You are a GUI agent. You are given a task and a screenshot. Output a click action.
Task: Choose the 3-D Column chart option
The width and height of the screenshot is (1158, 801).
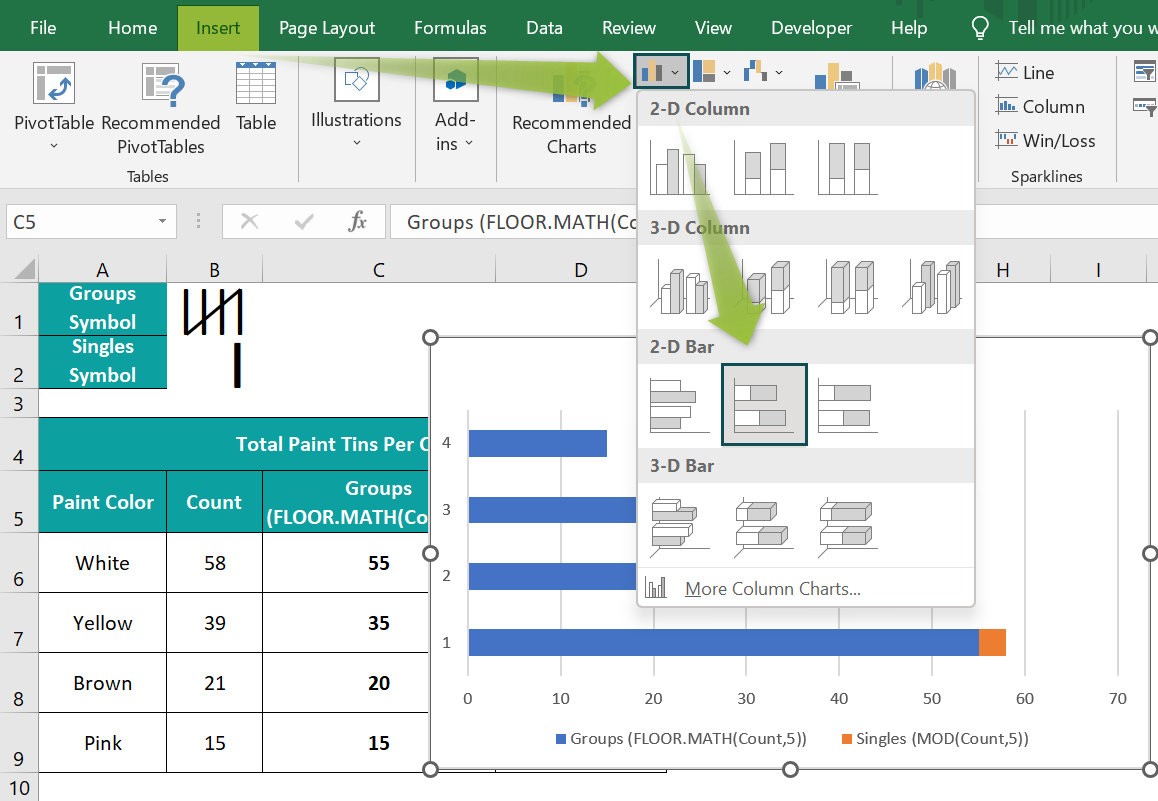point(932,287)
